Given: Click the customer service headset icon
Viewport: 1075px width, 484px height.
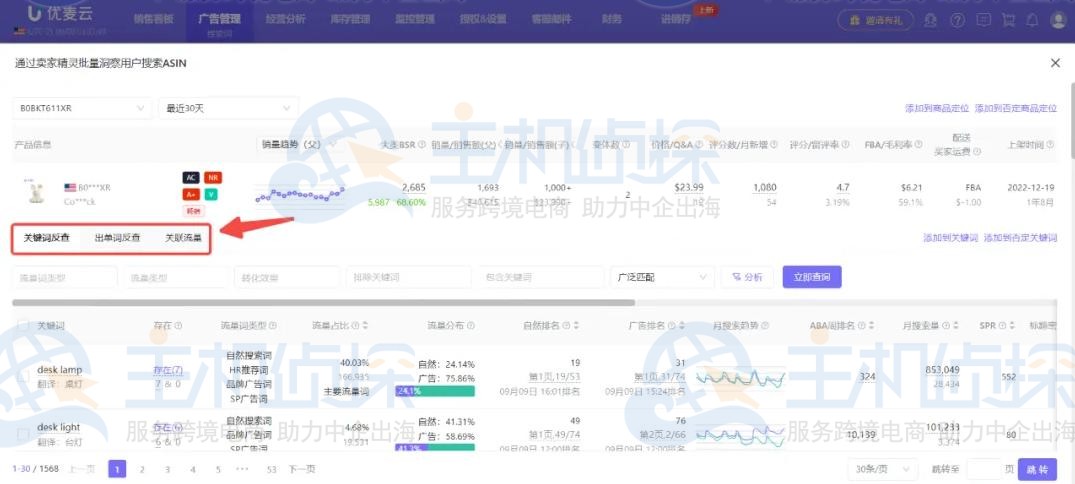Looking at the screenshot, I should point(931,20).
